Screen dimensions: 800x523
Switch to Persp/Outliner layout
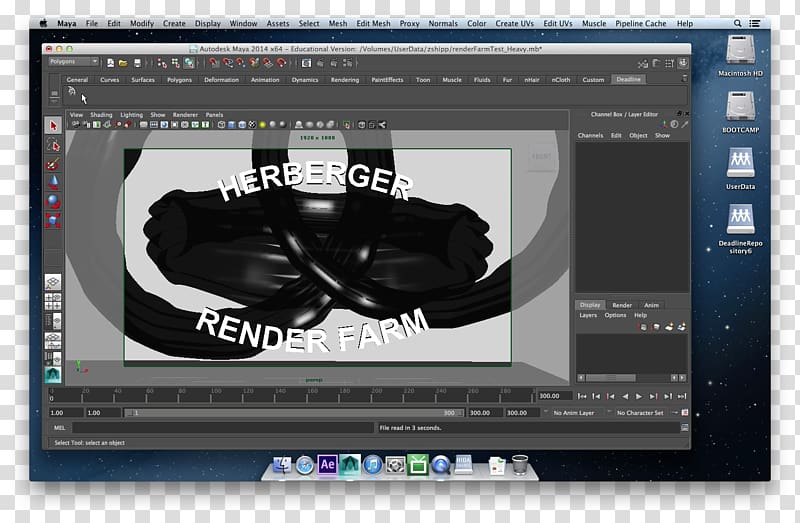[53, 320]
